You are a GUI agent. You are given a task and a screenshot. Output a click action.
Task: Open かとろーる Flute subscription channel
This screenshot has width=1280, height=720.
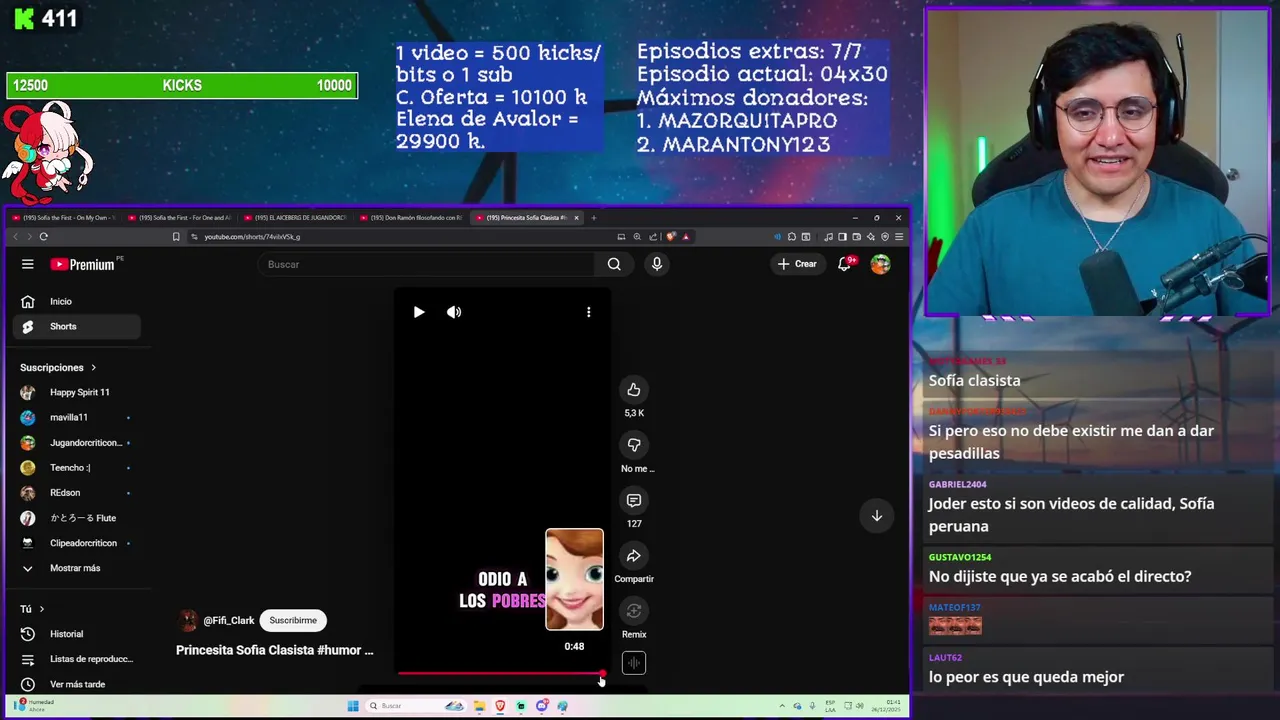[77, 518]
